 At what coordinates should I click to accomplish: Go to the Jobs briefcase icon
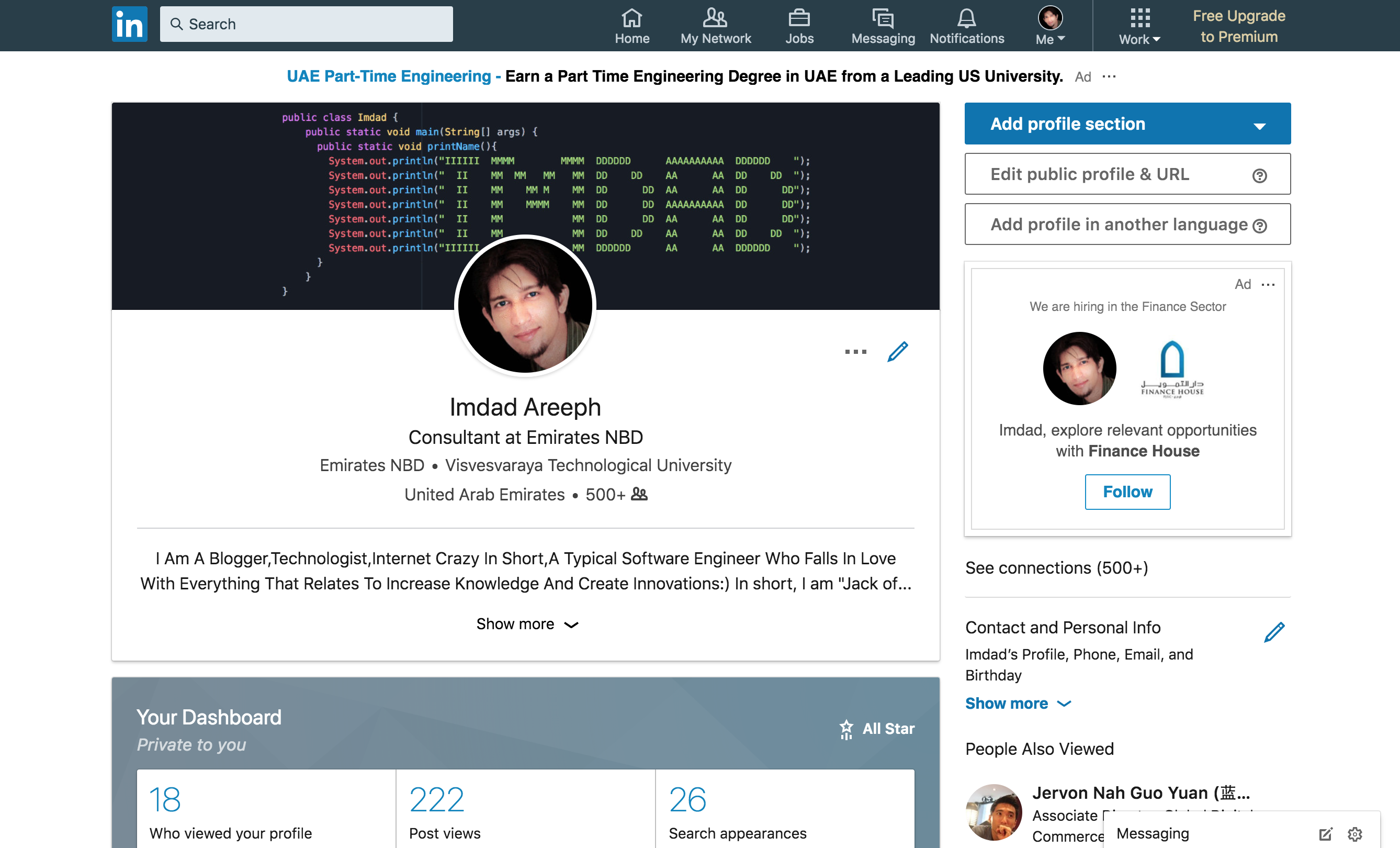click(x=799, y=19)
